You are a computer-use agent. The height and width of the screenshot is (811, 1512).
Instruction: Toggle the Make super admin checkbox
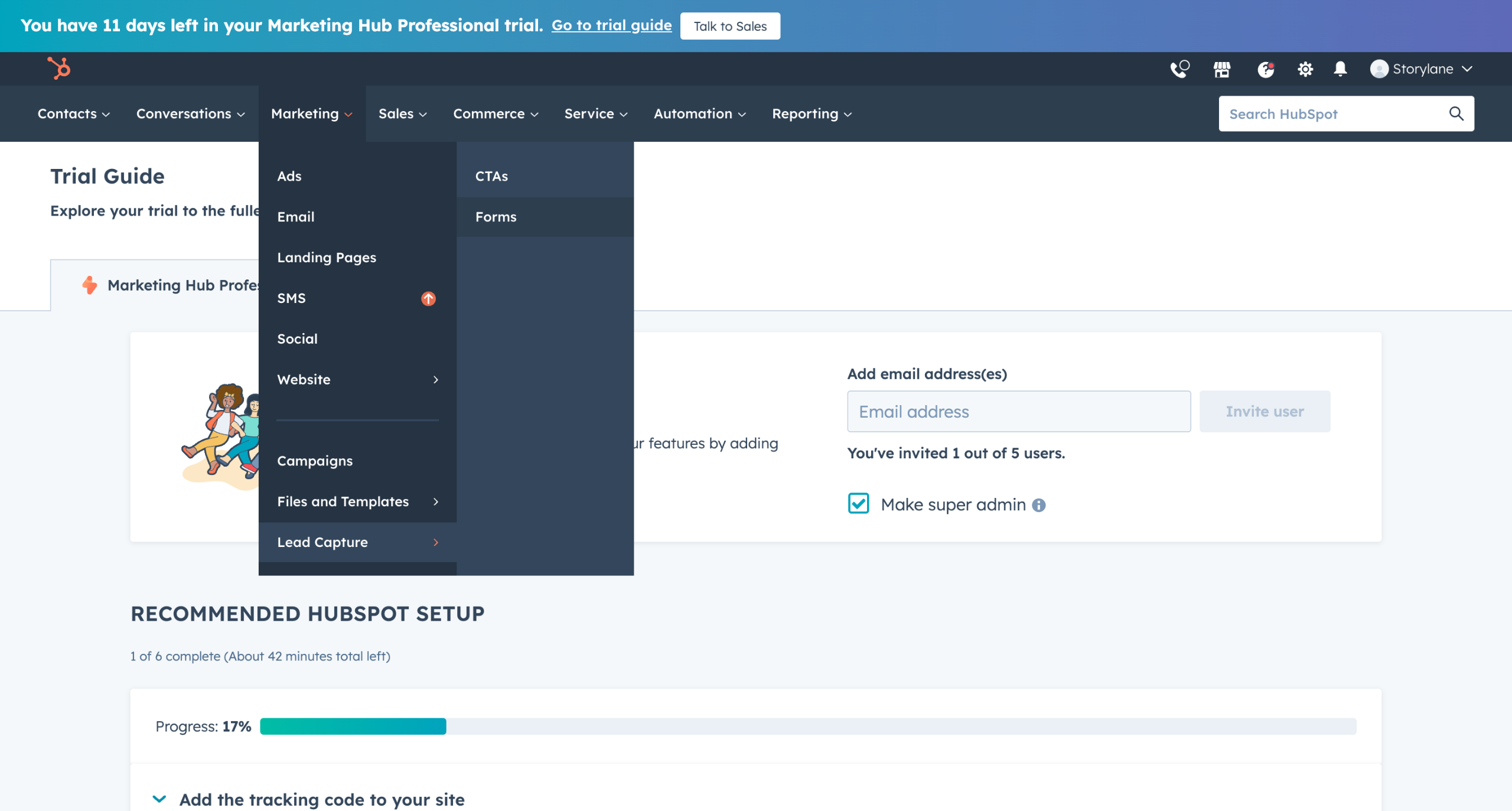858,504
